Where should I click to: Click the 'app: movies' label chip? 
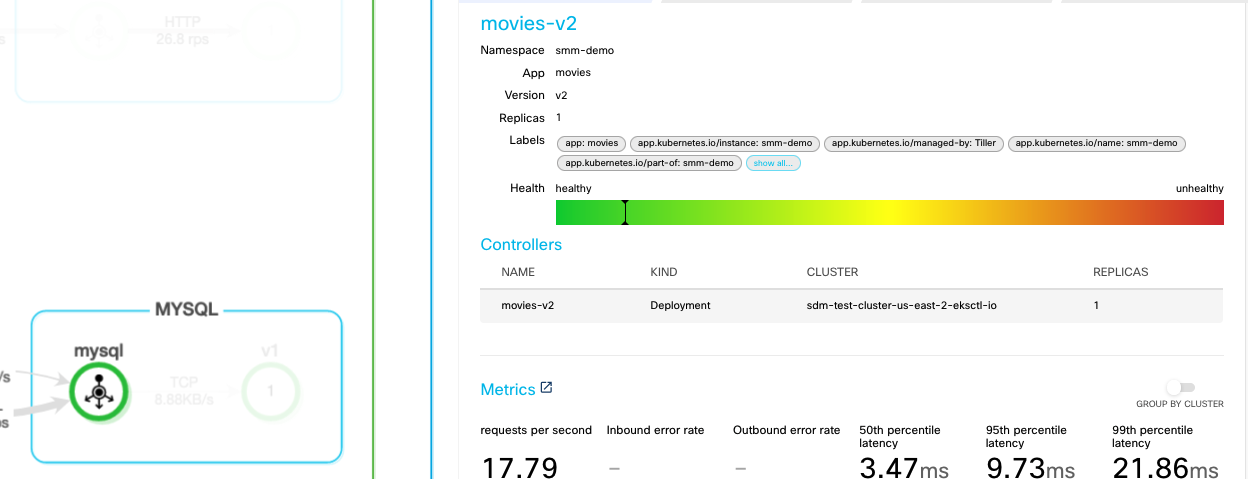pos(592,144)
